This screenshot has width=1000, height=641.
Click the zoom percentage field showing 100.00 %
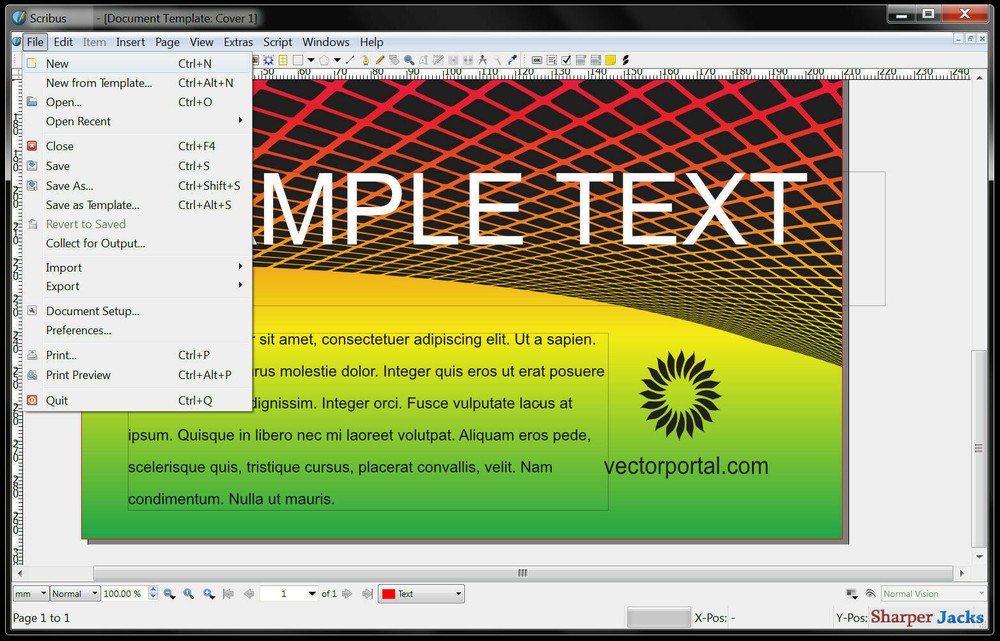[122, 593]
